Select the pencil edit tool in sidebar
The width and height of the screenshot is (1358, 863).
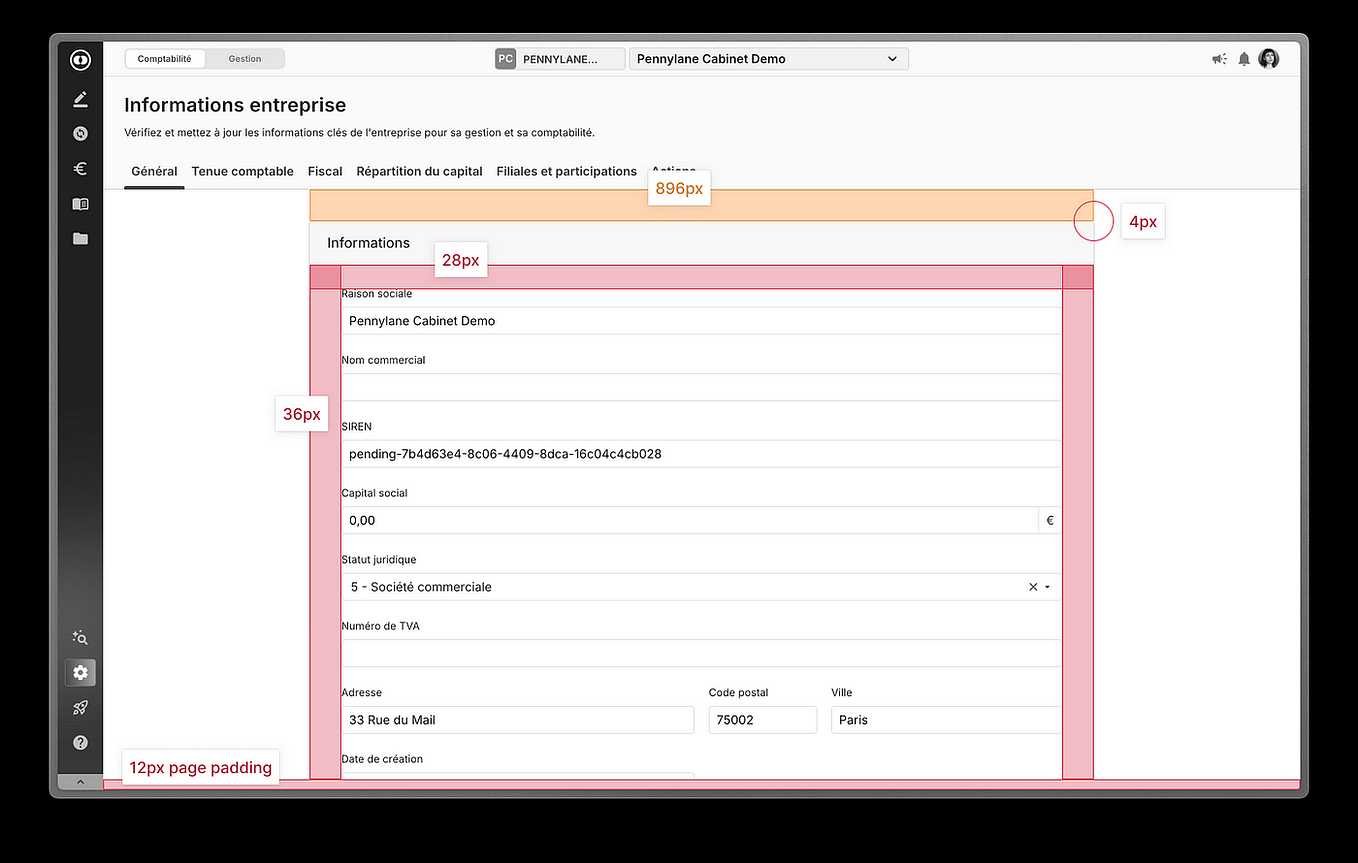[x=80, y=98]
